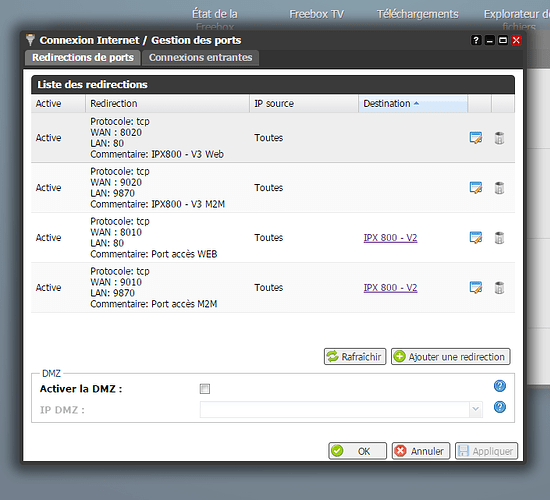550x500 pixels.
Task: Select the Redirections de ports tab
Action: 83,58
